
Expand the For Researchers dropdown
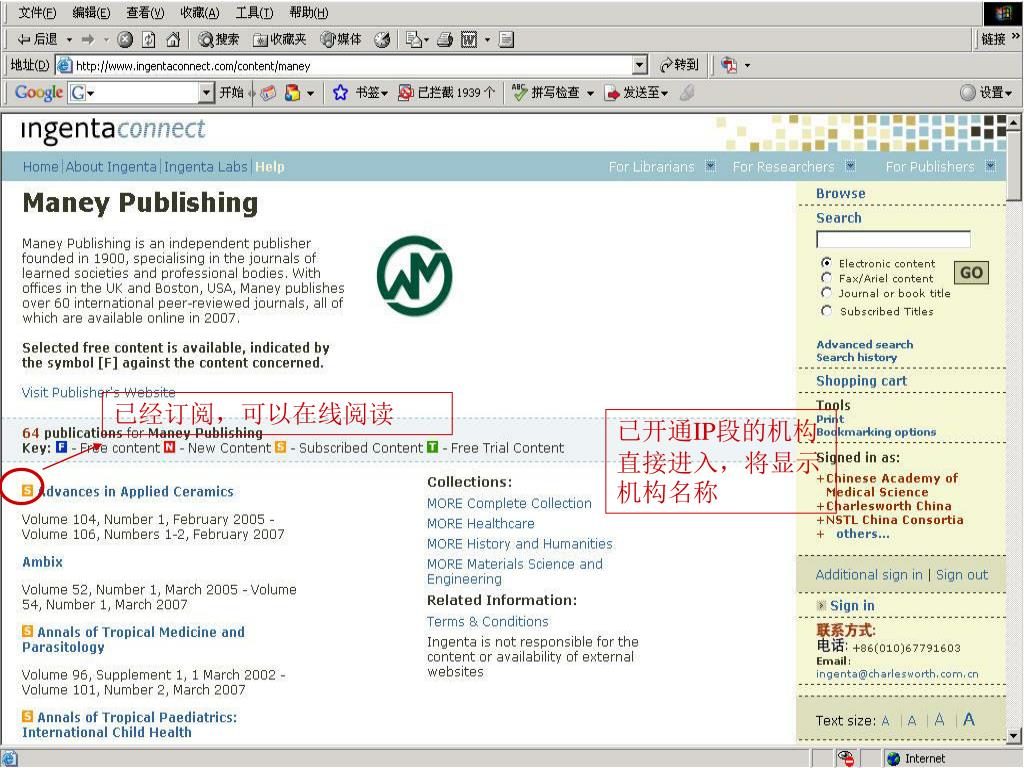[850, 166]
